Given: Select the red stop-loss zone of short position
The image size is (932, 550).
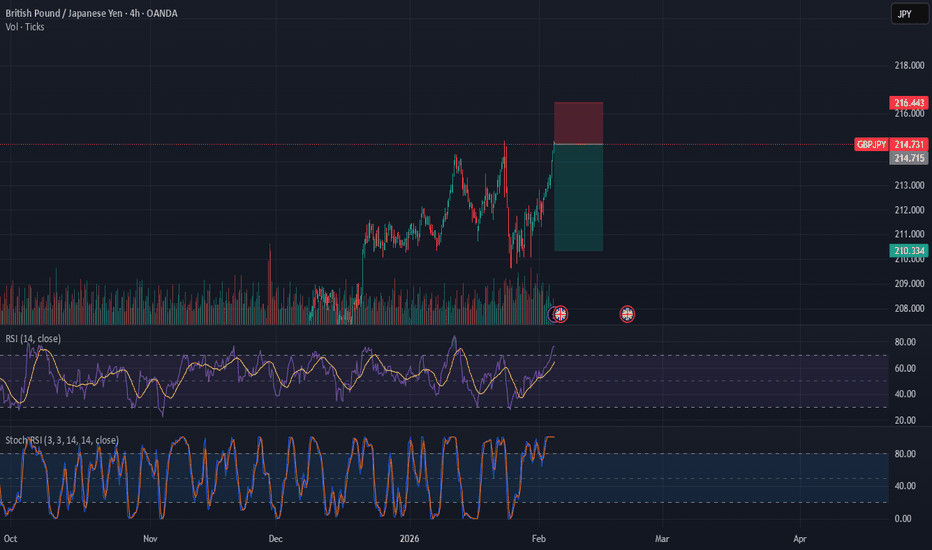Looking at the screenshot, I should [578, 123].
